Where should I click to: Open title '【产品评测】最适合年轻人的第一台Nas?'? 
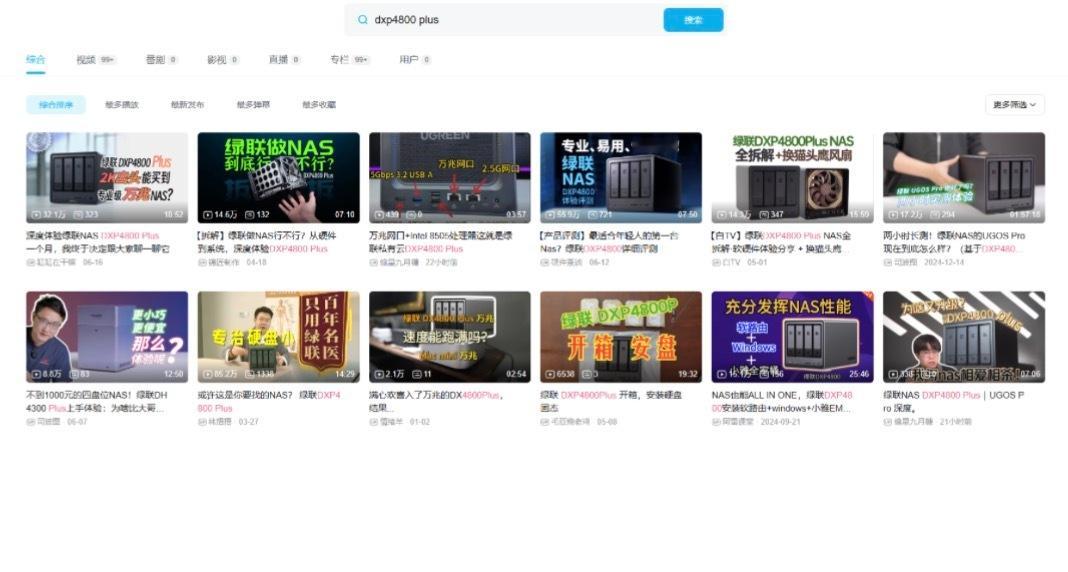(610, 242)
